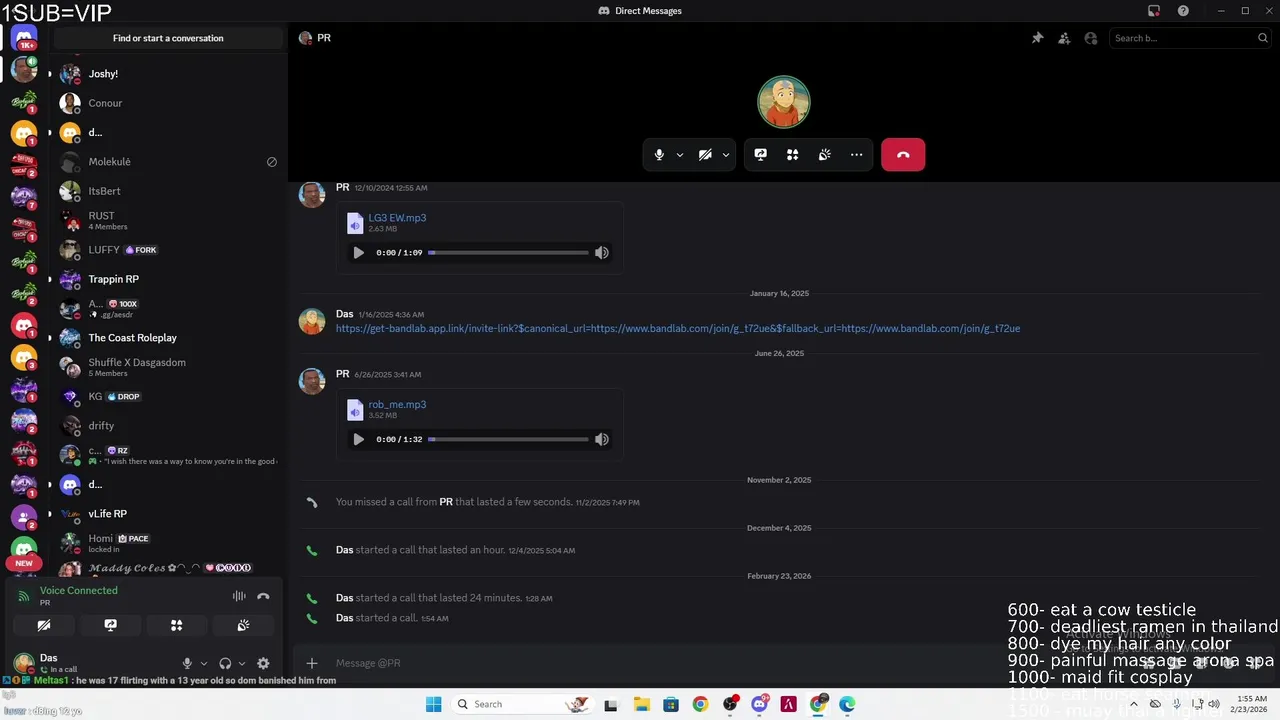Screen dimensions: 1280x720
Task: Open input device chevron in user panel
Action: click(204, 663)
